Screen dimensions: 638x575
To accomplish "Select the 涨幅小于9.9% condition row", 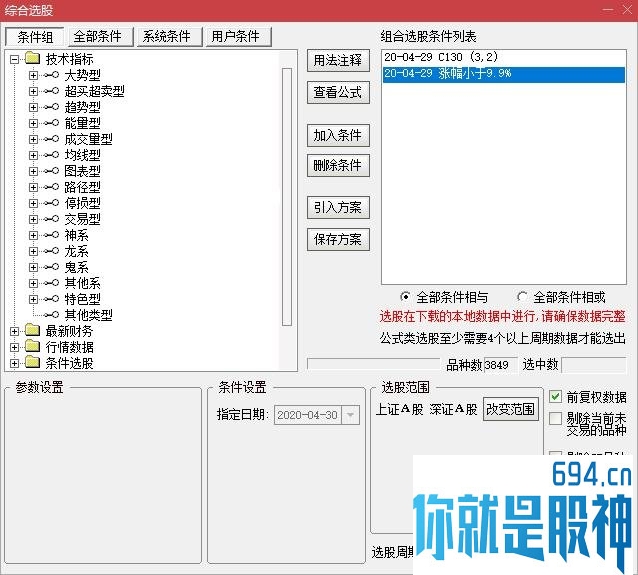I will click(504, 74).
